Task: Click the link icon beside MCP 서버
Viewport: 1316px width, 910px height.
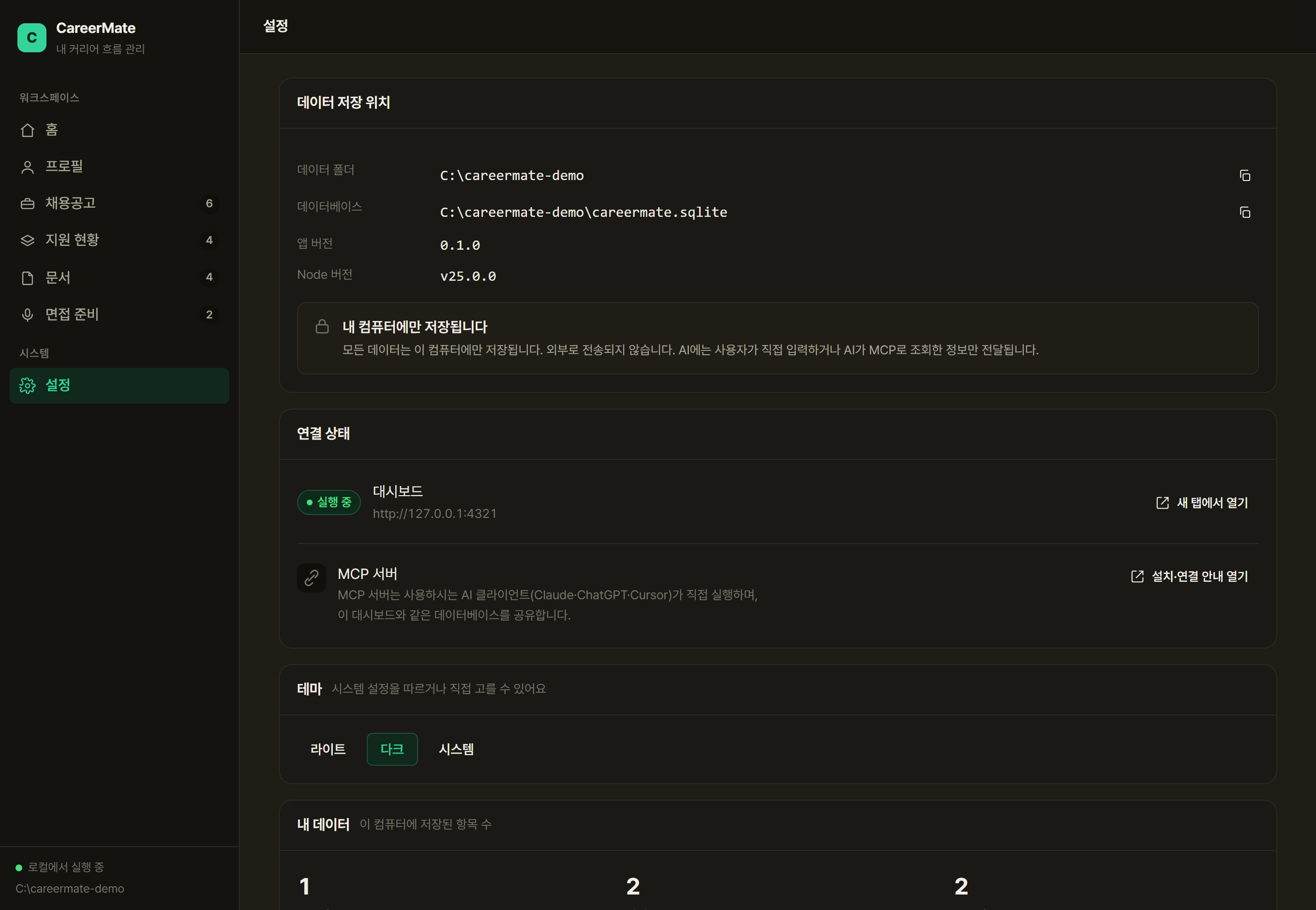Action: pyautogui.click(x=312, y=578)
